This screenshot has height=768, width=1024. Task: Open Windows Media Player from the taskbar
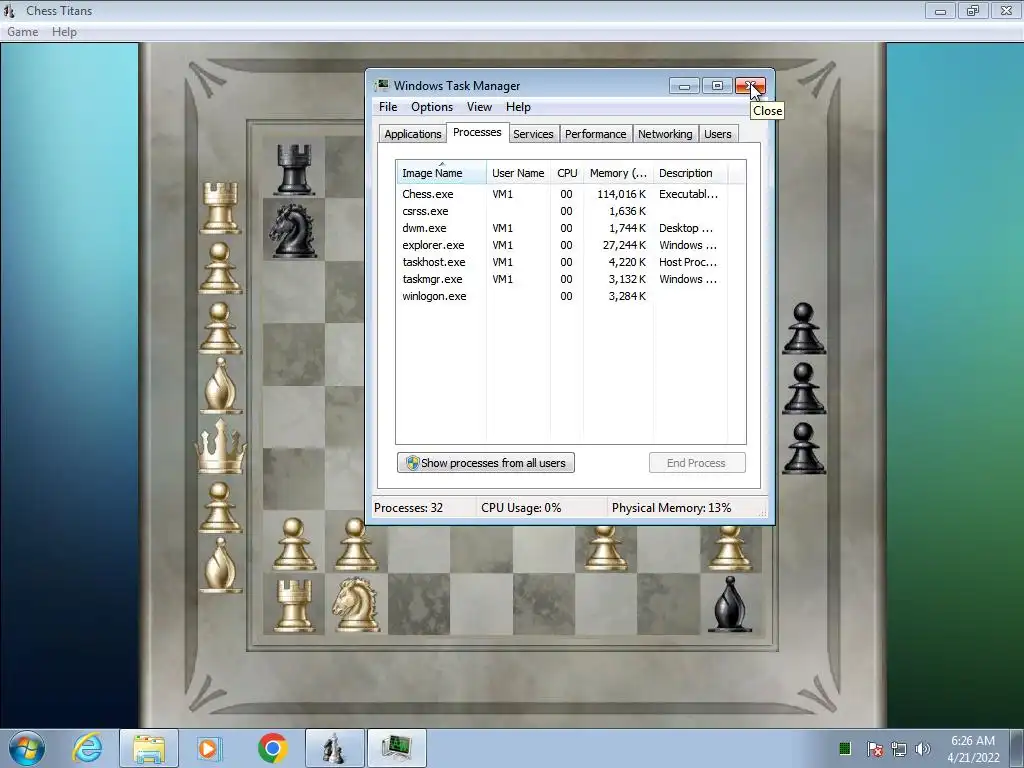pos(209,748)
